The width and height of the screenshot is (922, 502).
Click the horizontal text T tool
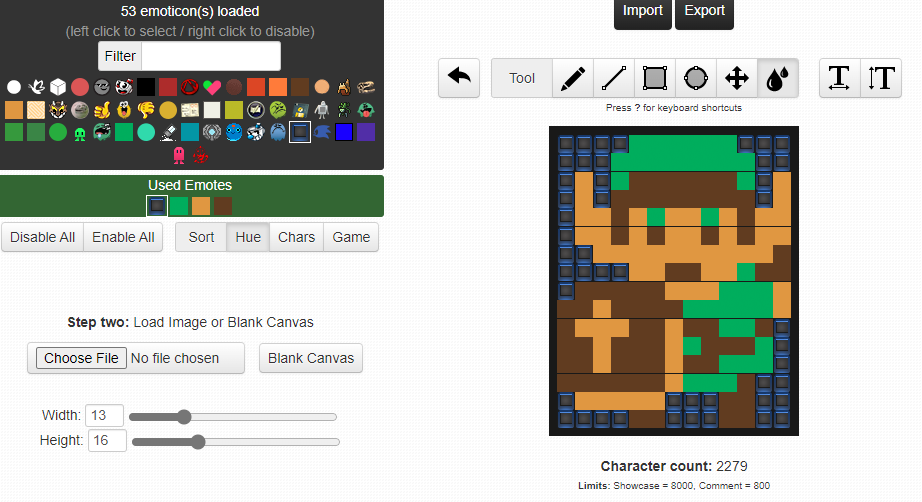(x=839, y=78)
